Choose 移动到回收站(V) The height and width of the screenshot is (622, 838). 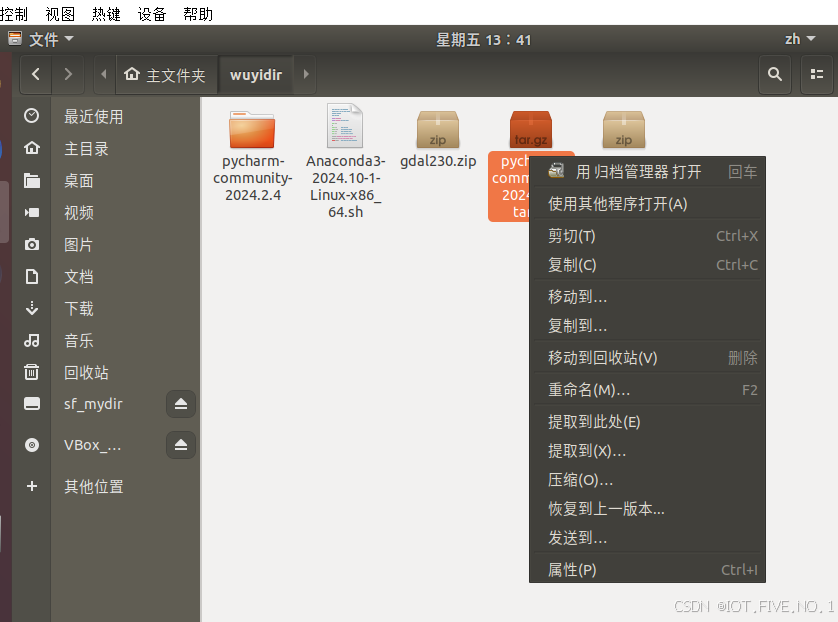647,357
